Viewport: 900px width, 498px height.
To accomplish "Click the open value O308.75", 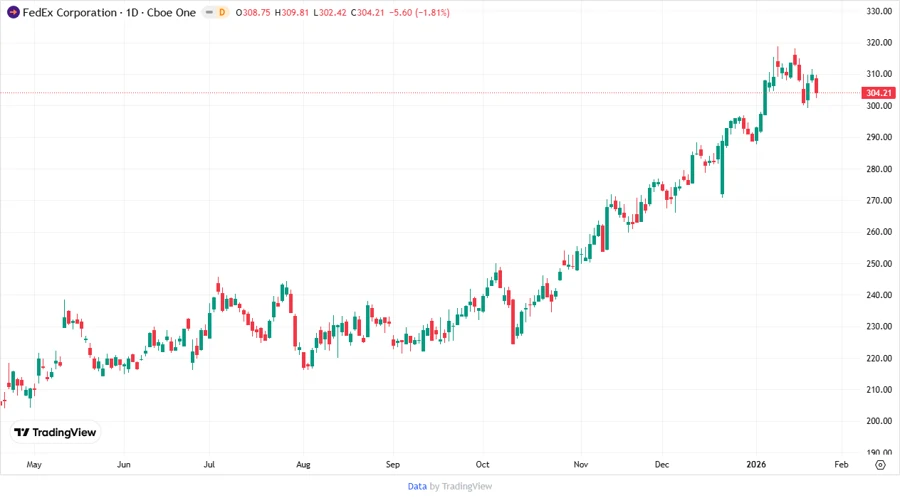I will tap(253, 12).
